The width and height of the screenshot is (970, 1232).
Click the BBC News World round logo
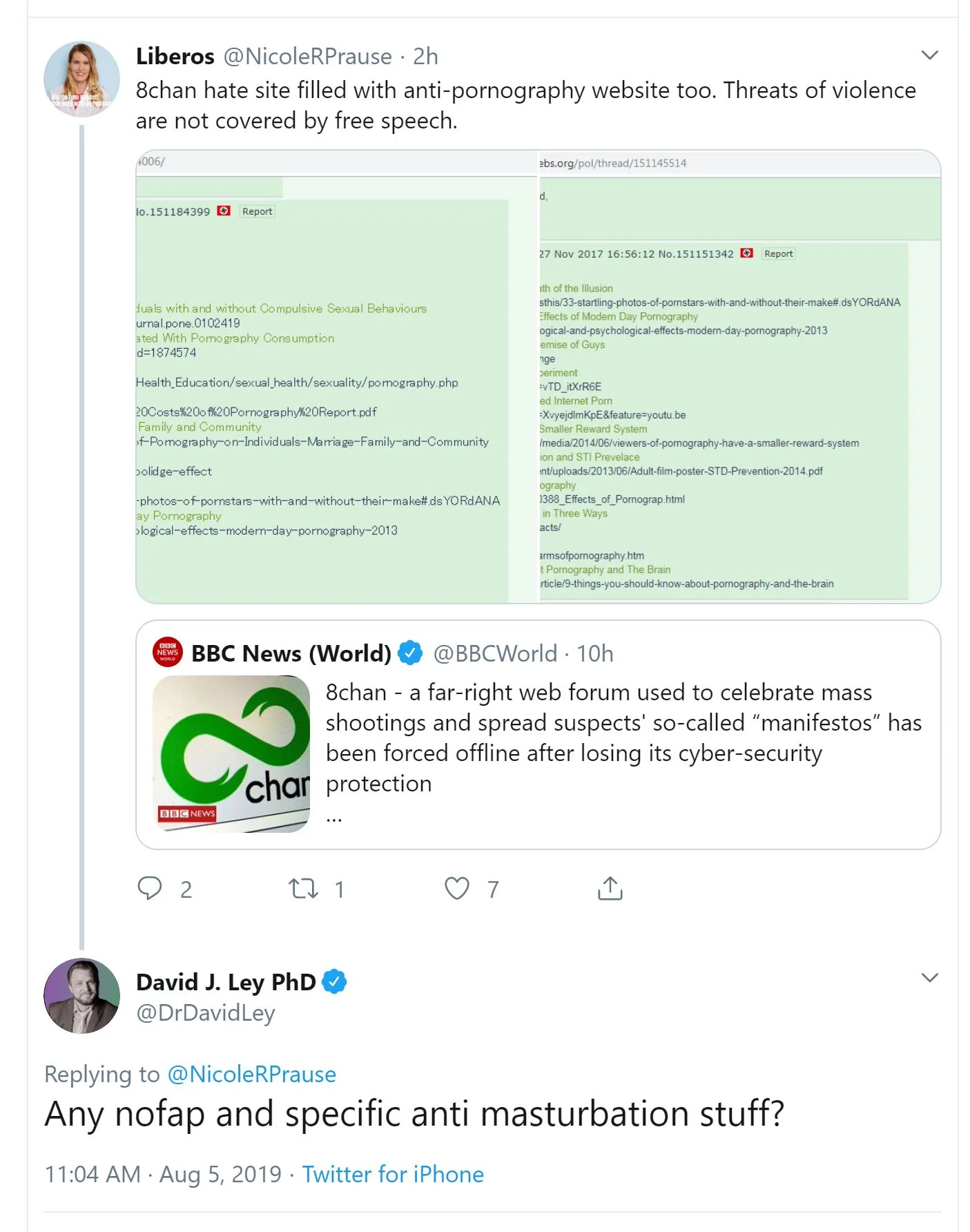point(168,652)
